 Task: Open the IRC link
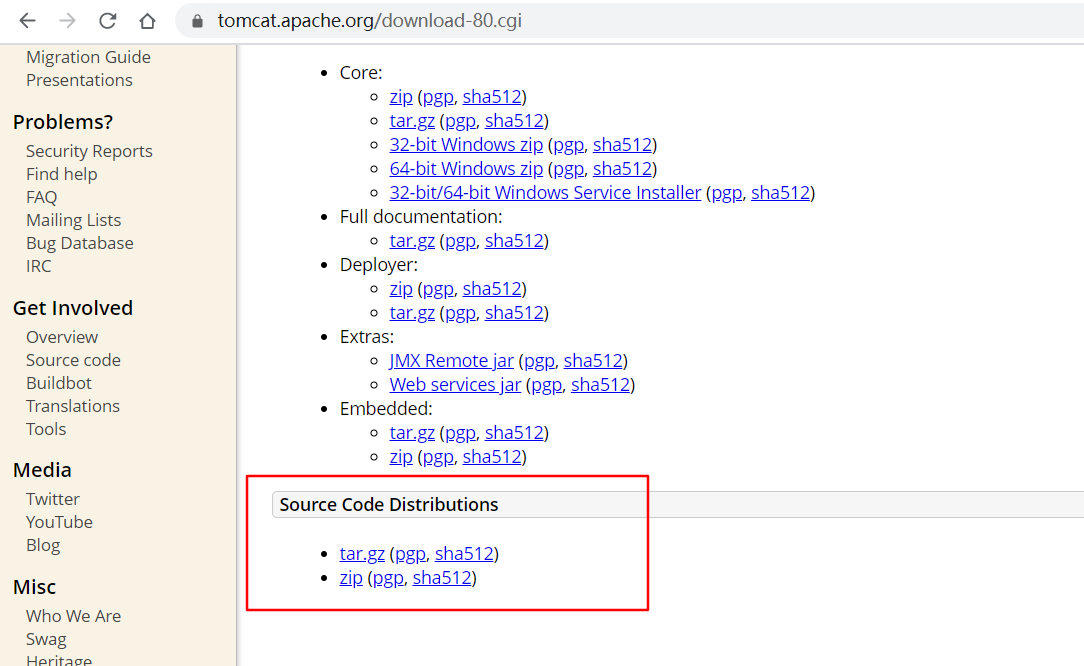pyautogui.click(x=39, y=266)
